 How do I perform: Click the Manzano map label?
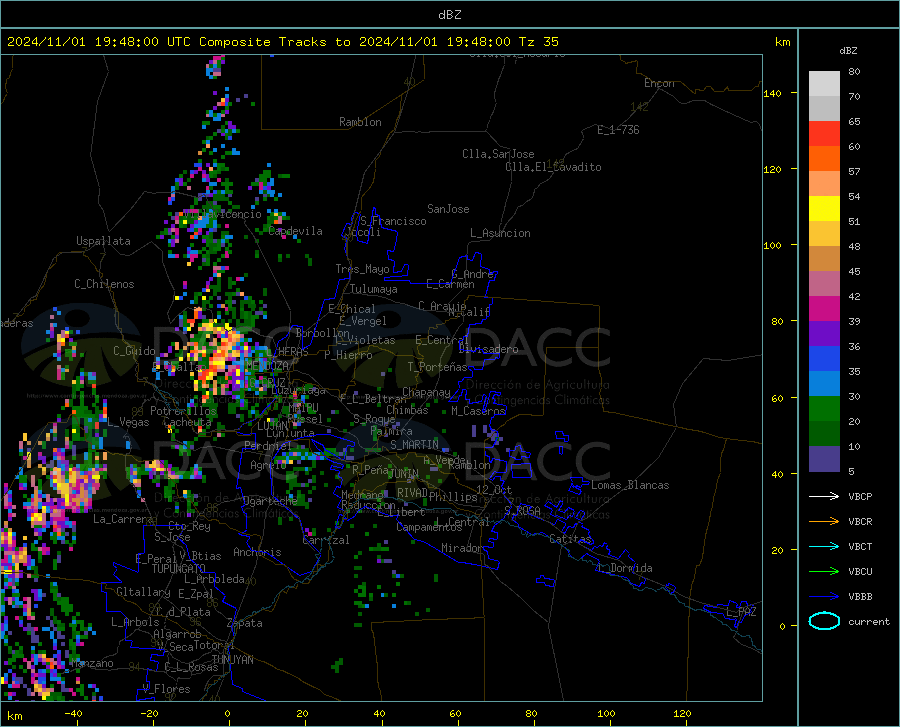pyautogui.click(x=92, y=663)
